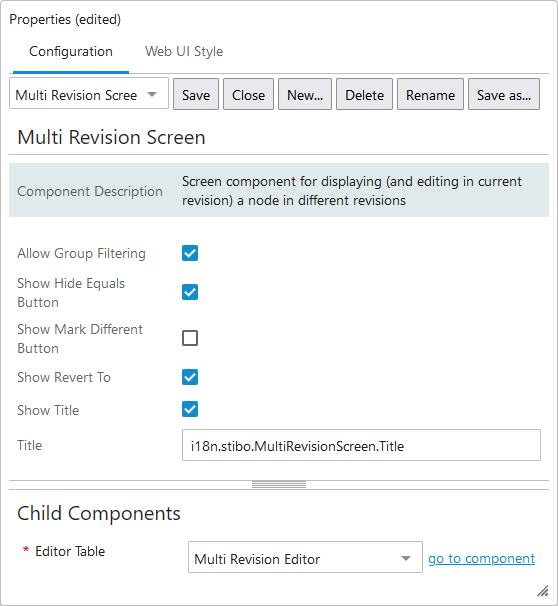Click the Rename button
The image size is (558, 606).
tap(430, 94)
